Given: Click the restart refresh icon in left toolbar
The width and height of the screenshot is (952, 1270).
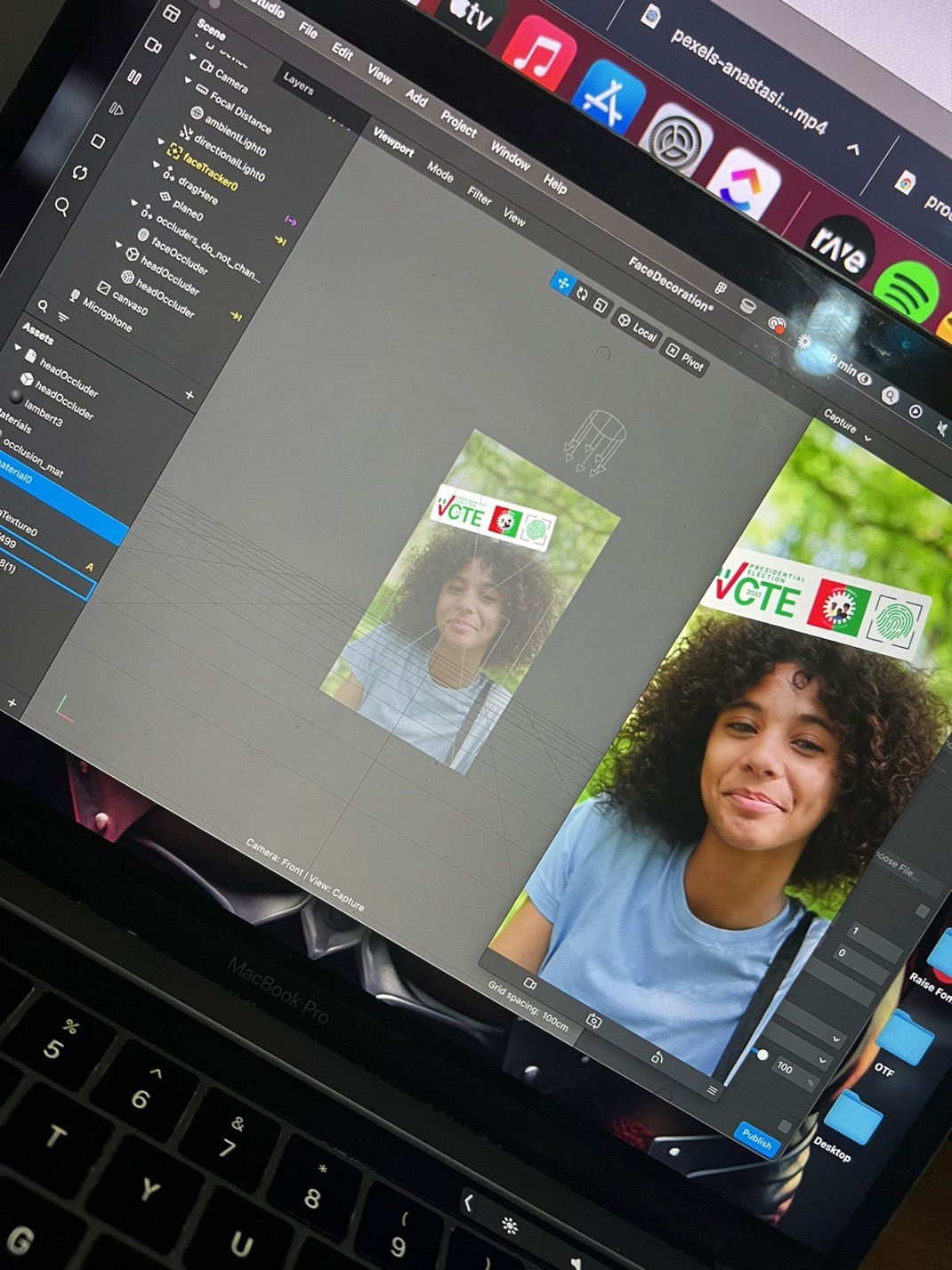Looking at the screenshot, I should [80, 173].
